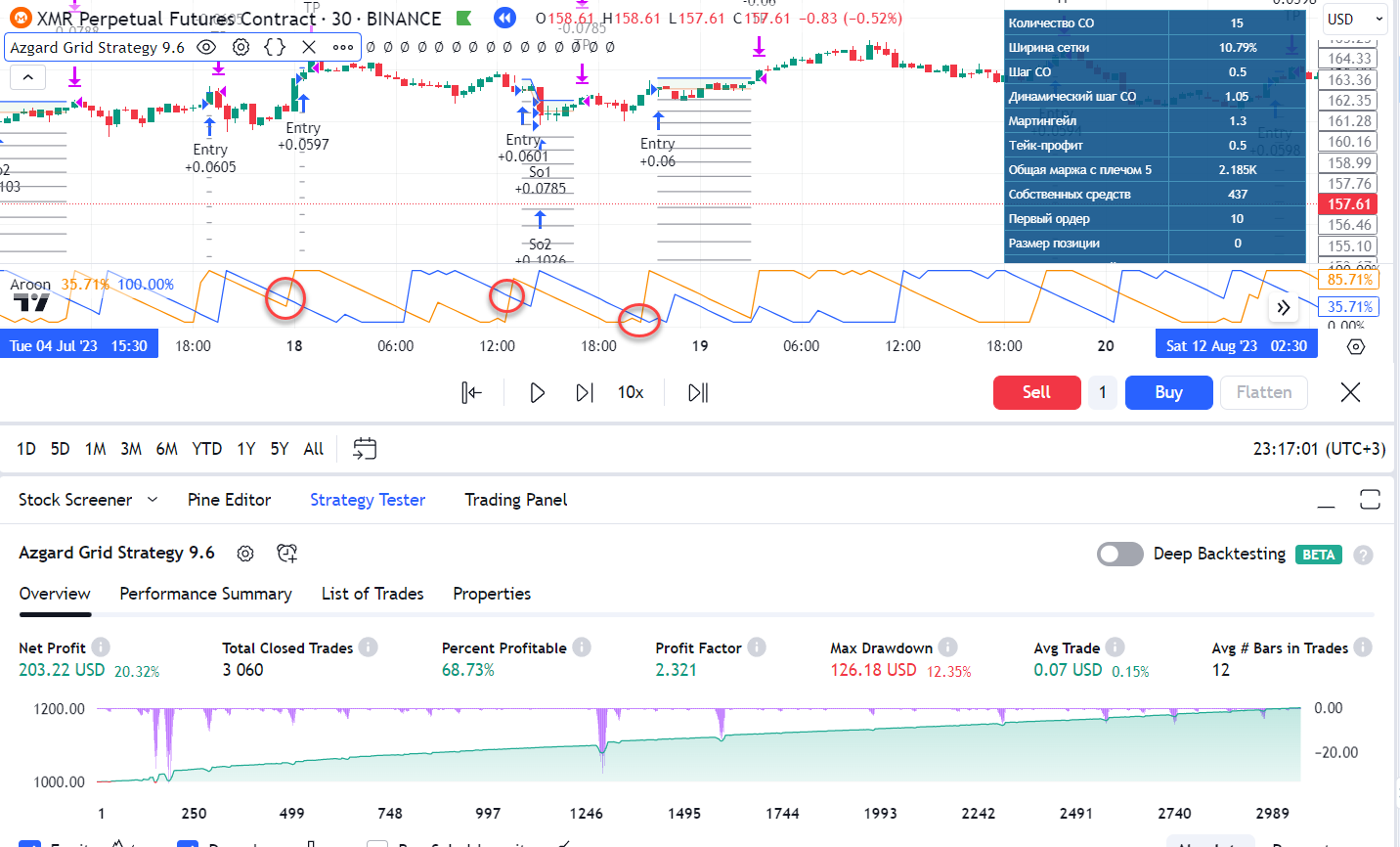Edit the replay order quantity field
The height and width of the screenshot is (847, 1400).
pyautogui.click(x=1103, y=392)
